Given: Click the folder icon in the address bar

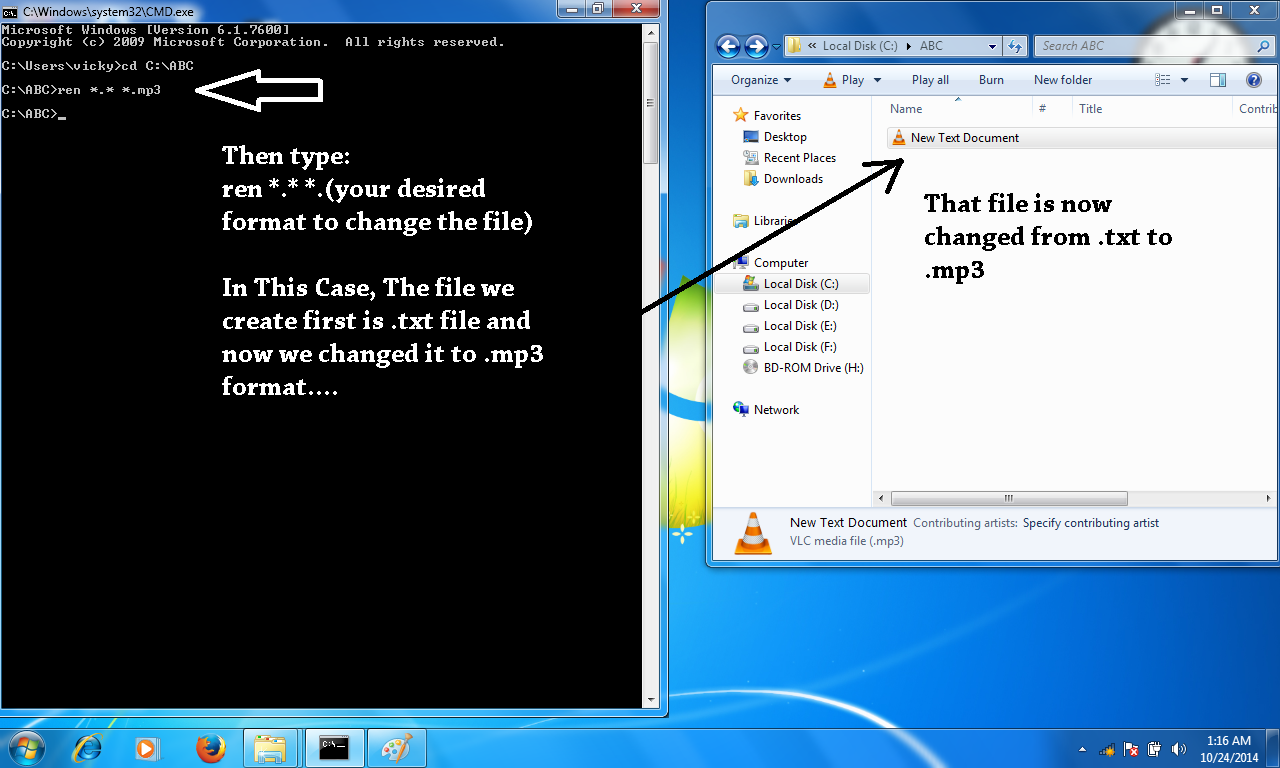Looking at the screenshot, I should coord(794,46).
